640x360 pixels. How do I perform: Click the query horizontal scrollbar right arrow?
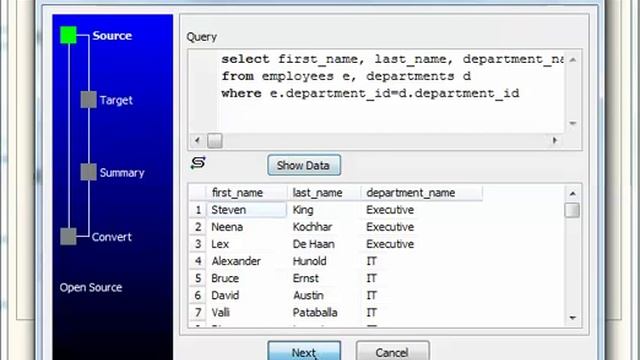(555, 141)
